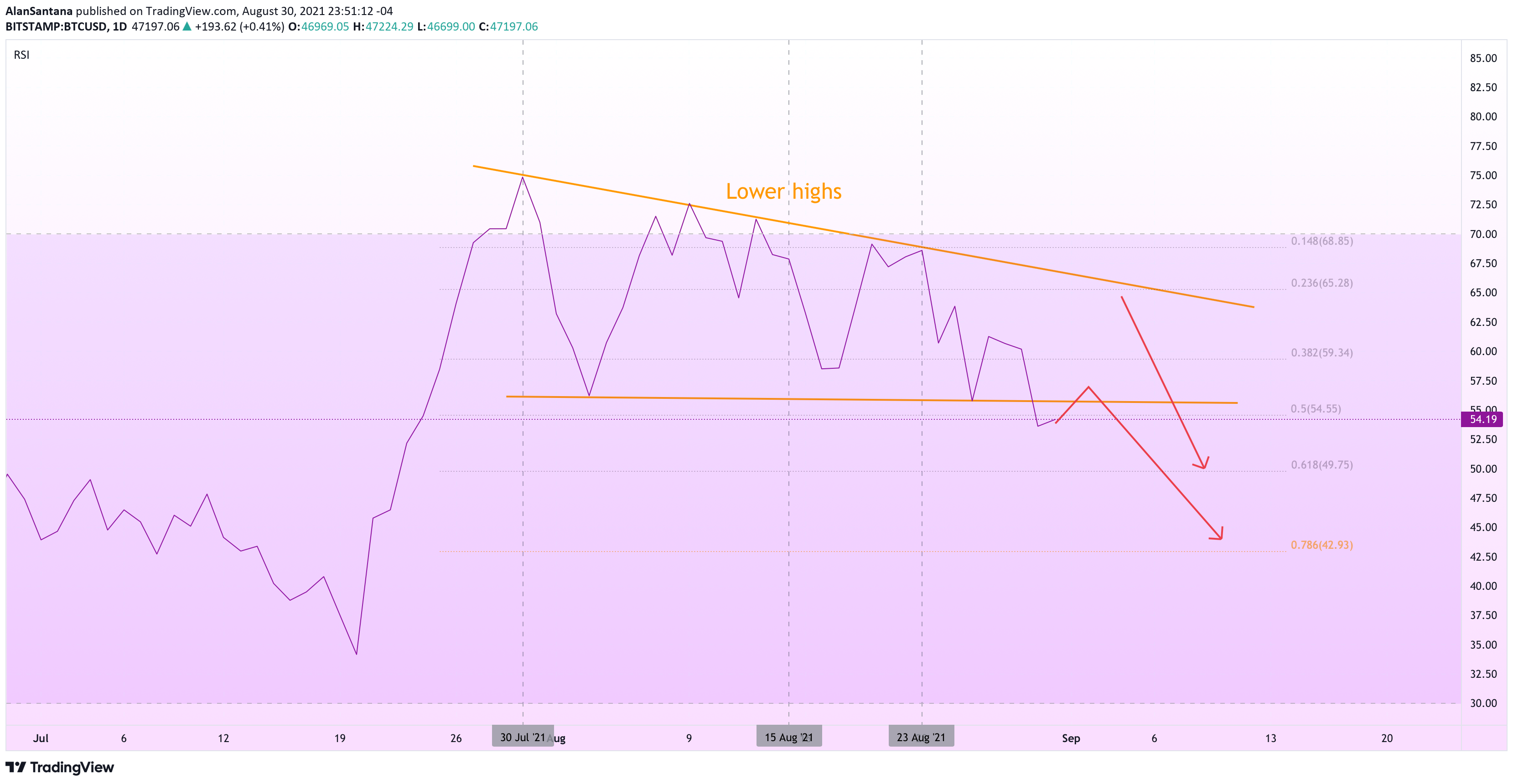Click the 'Lower highs' annotation text

click(783, 191)
